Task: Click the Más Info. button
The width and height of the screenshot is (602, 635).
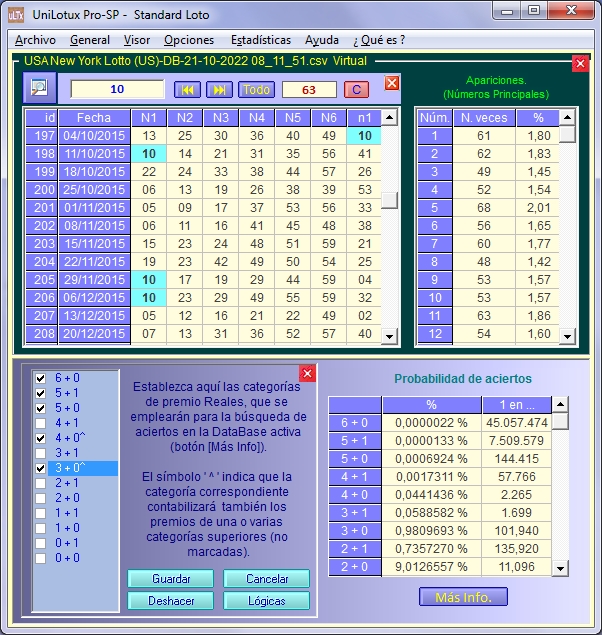Action: (x=463, y=598)
